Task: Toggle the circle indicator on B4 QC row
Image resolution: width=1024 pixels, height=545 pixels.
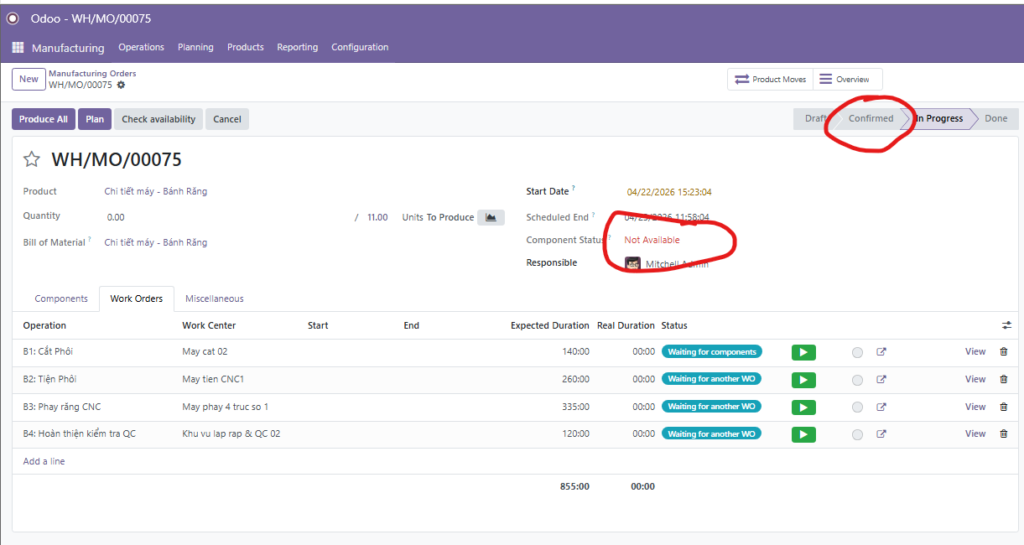Action: coord(857,434)
